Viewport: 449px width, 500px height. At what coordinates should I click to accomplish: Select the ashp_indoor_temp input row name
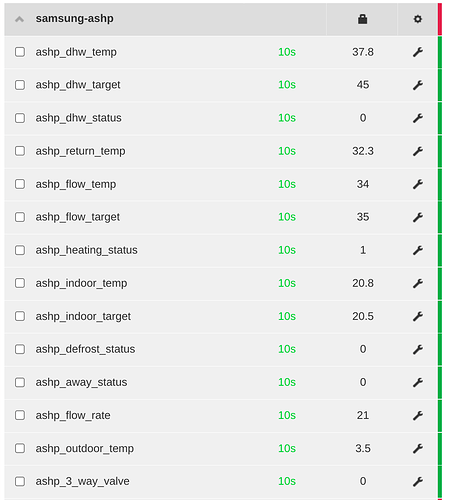click(81, 283)
